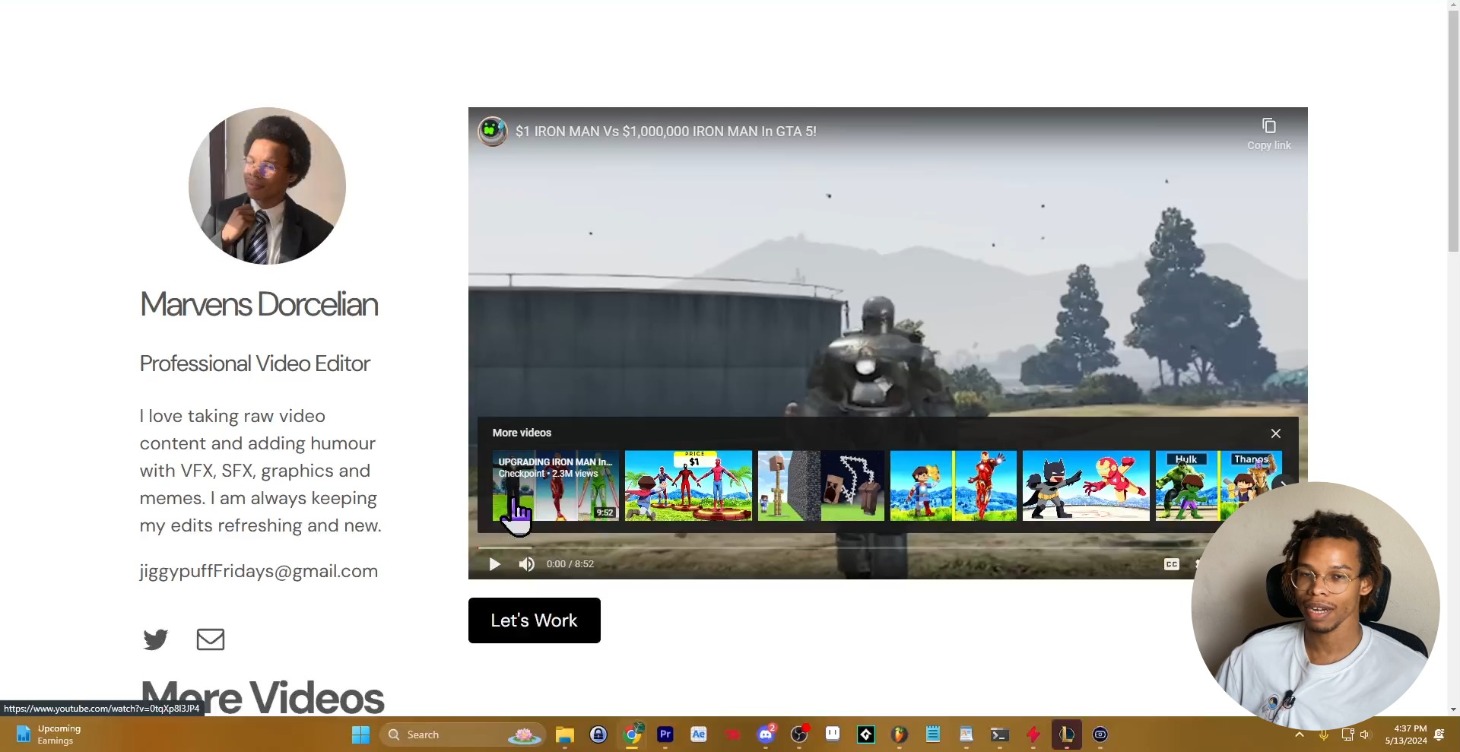Click Marvens Dorcelian profile photo
This screenshot has height=752, width=1460.
coord(267,186)
